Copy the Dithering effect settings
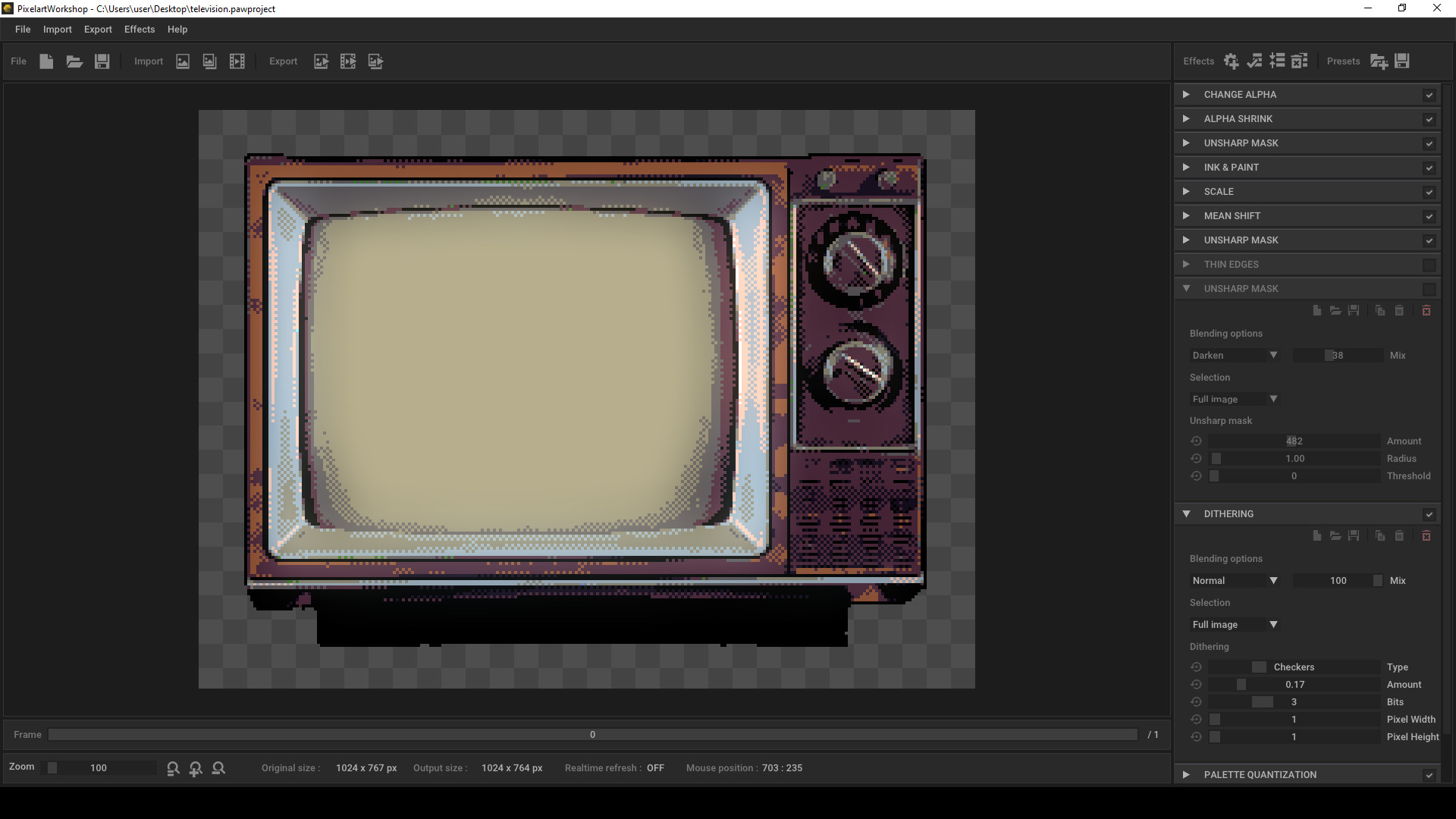 pyautogui.click(x=1379, y=536)
